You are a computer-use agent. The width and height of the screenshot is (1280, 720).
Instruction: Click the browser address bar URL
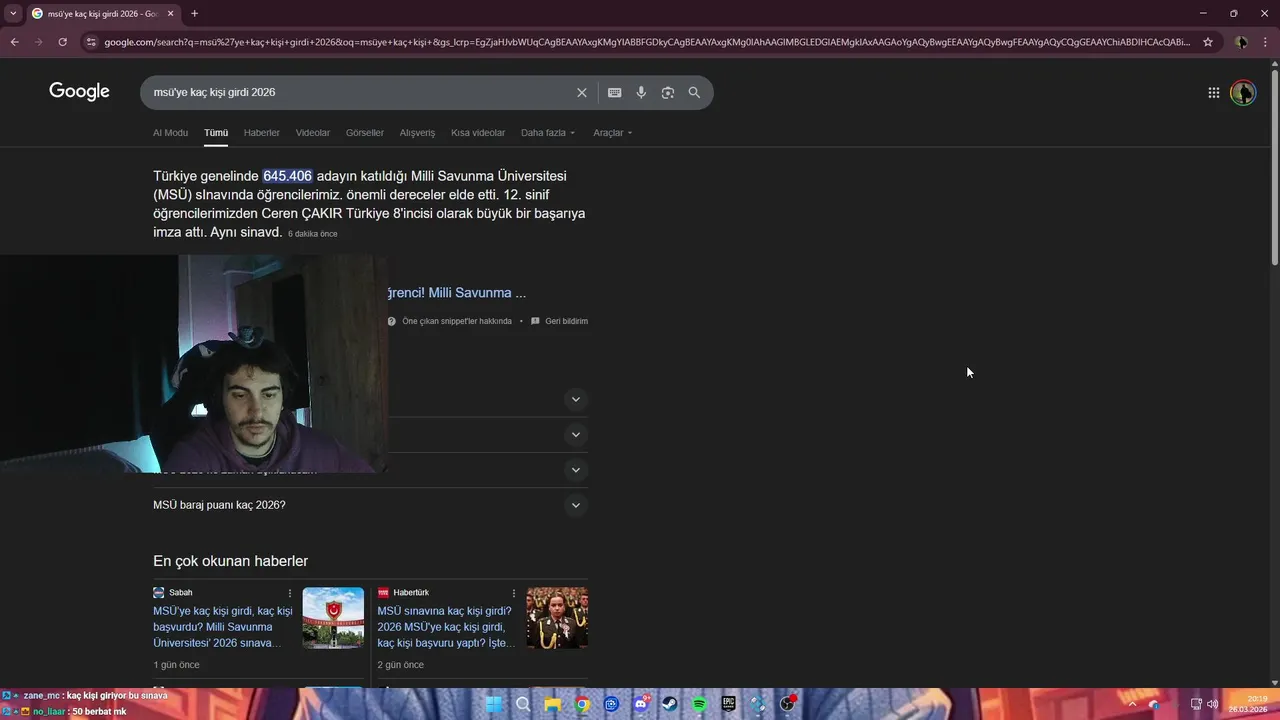647,42
